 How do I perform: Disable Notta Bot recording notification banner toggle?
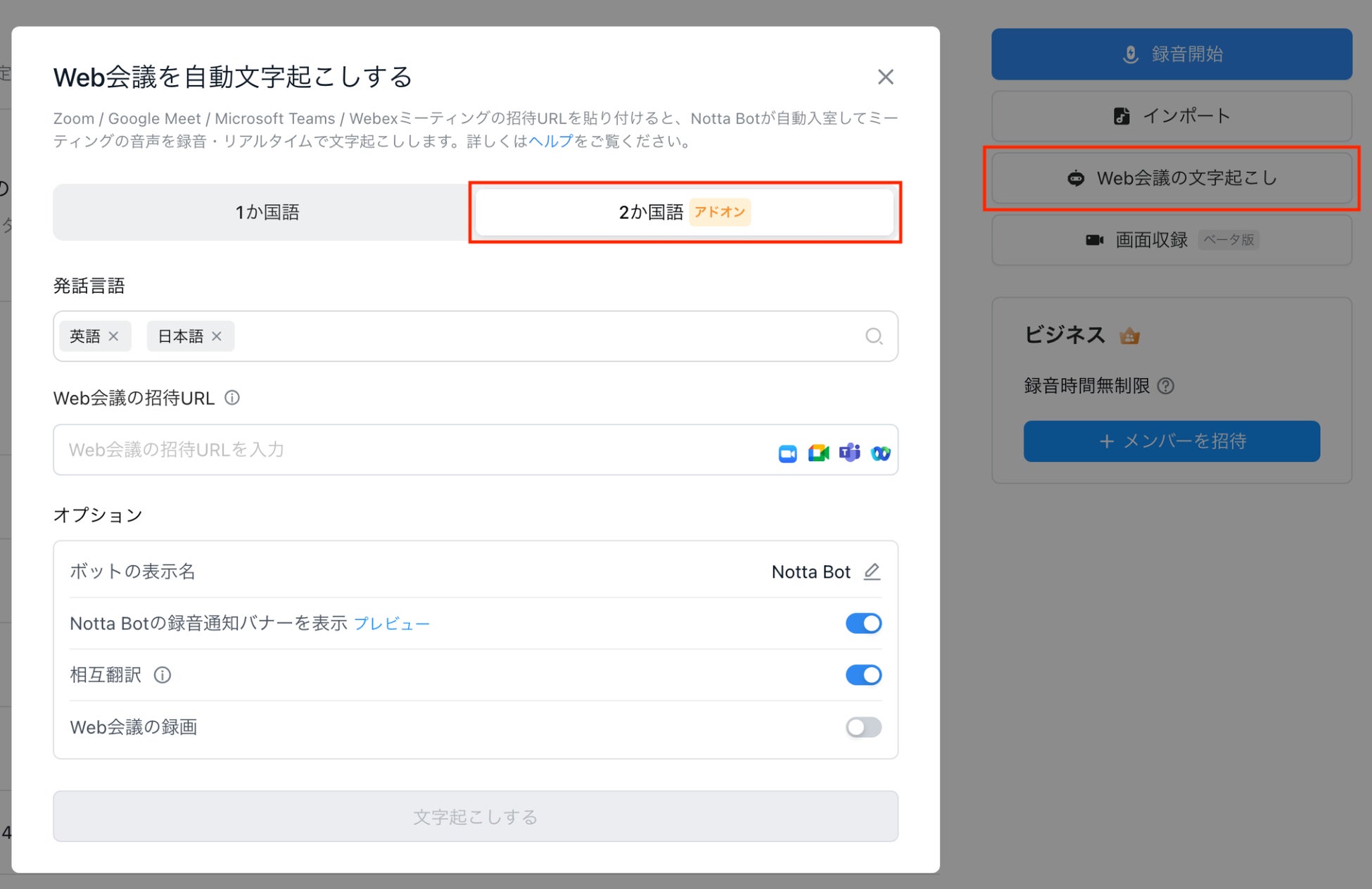coord(863,623)
